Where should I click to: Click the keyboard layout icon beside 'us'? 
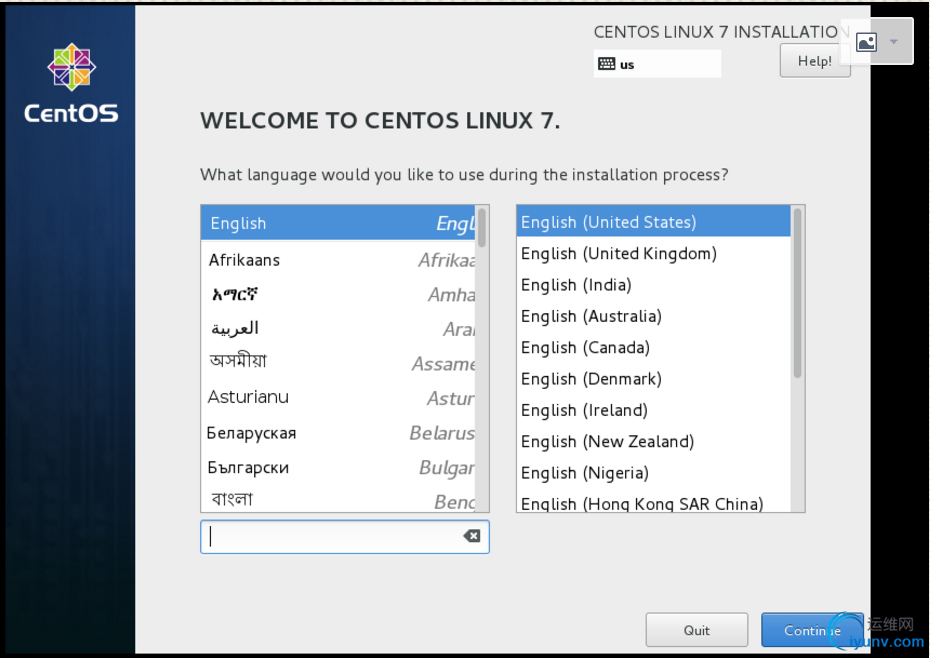coord(606,64)
